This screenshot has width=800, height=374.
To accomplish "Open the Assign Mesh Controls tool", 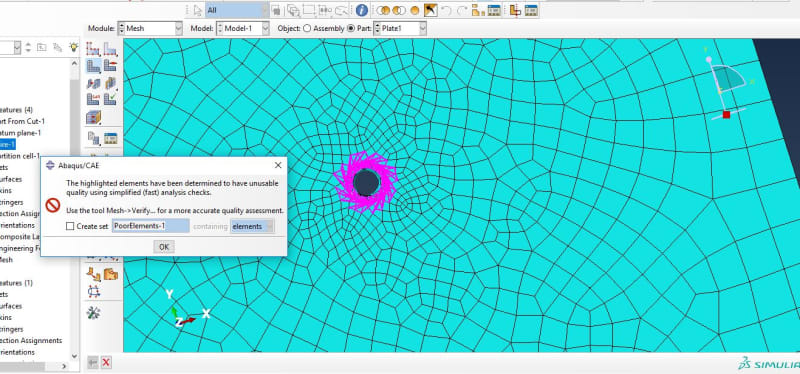I will point(93,83).
